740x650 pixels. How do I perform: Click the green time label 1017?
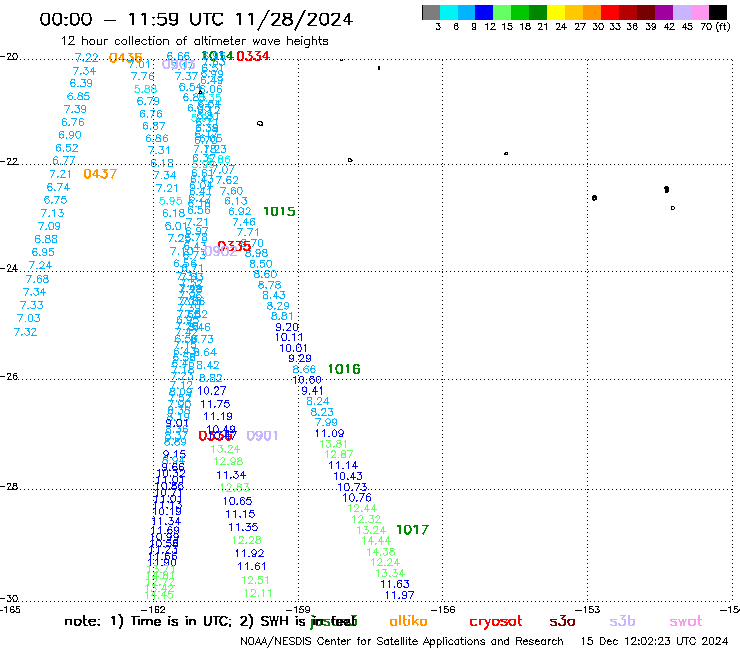coord(412,530)
